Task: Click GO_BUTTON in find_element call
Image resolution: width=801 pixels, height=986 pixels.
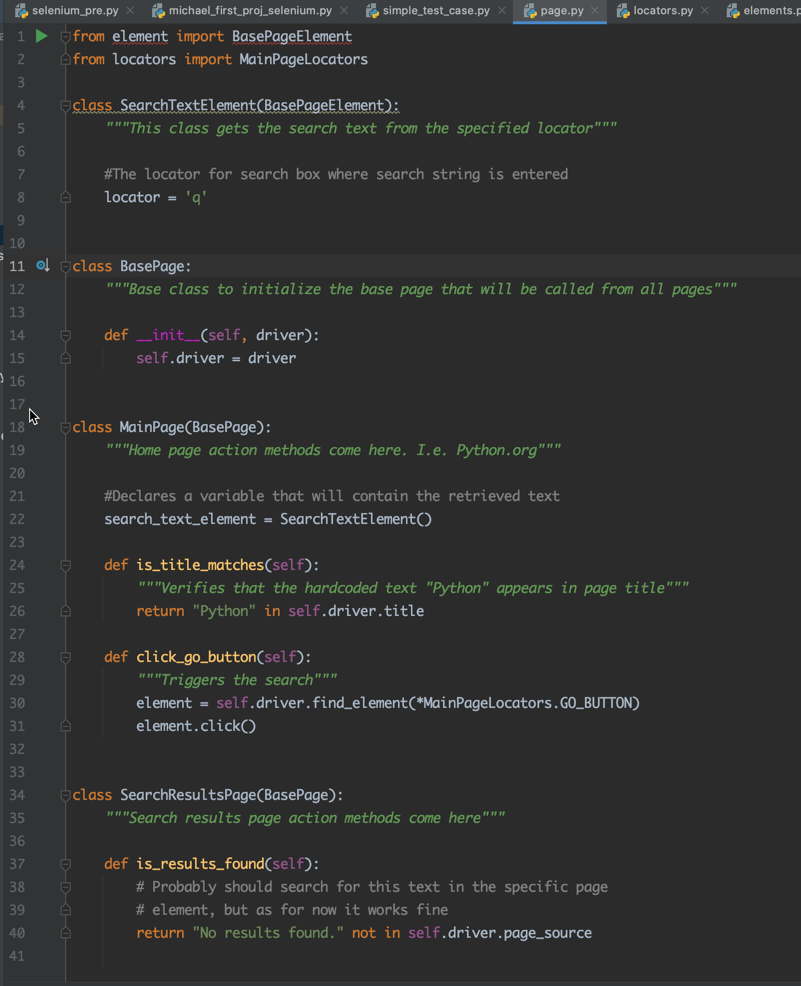Action: coord(596,703)
